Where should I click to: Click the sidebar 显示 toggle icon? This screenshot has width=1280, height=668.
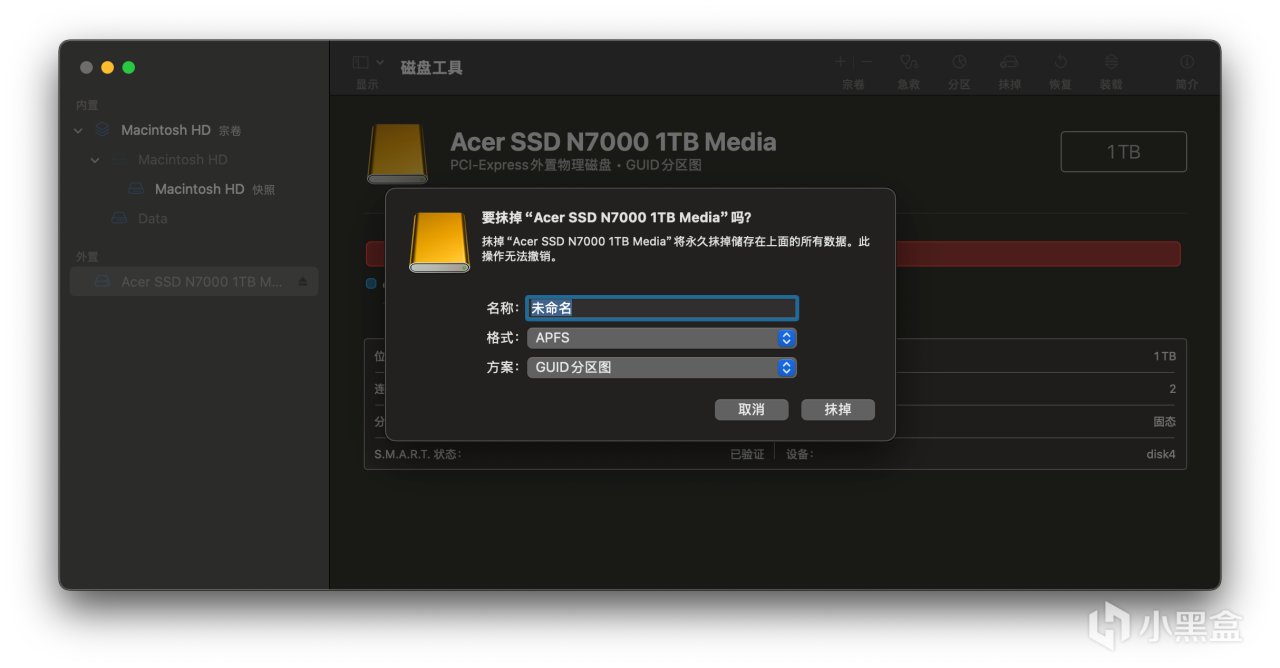click(361, 62)
